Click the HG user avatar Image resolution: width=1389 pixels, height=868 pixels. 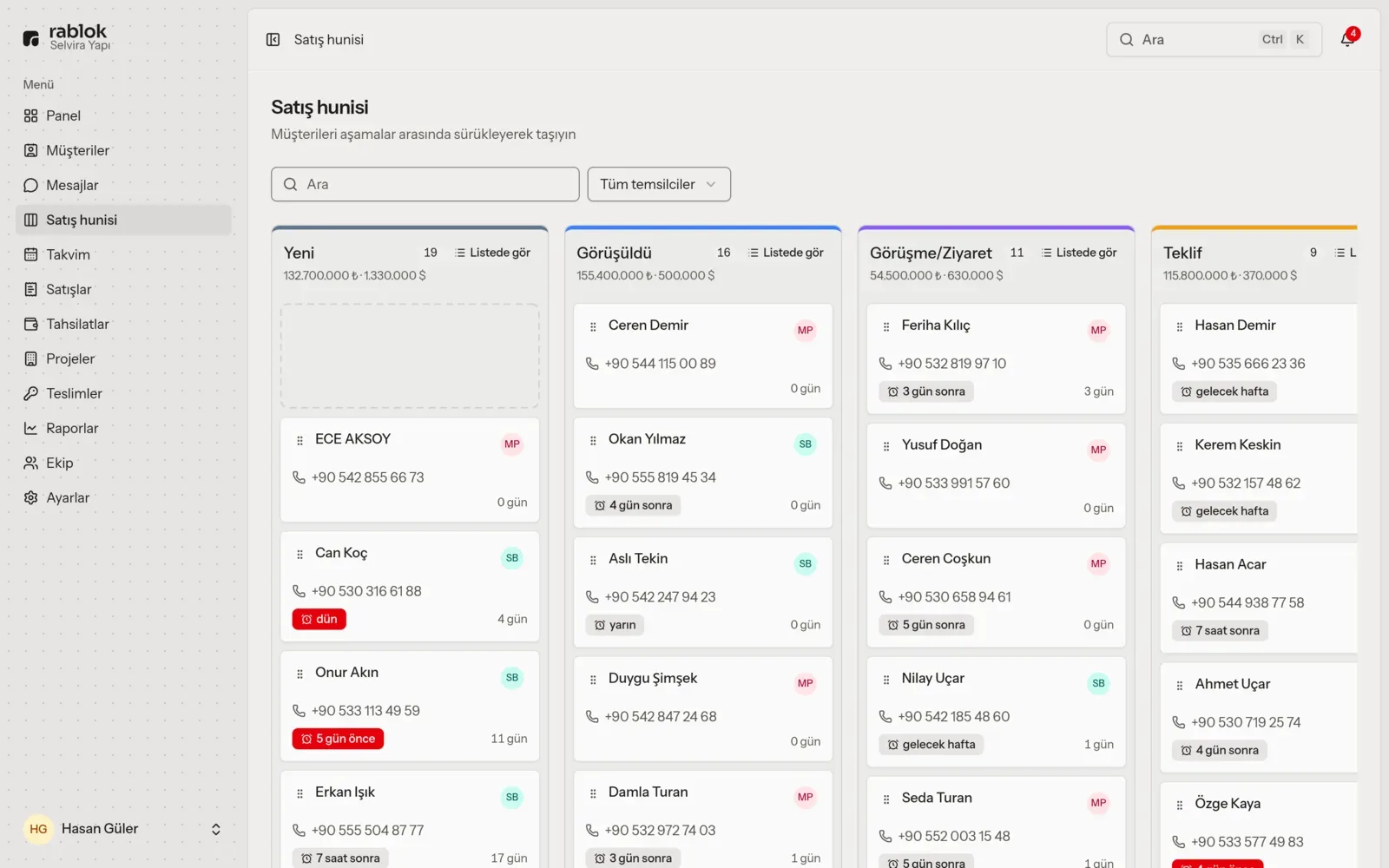click(x=38, y=829)
